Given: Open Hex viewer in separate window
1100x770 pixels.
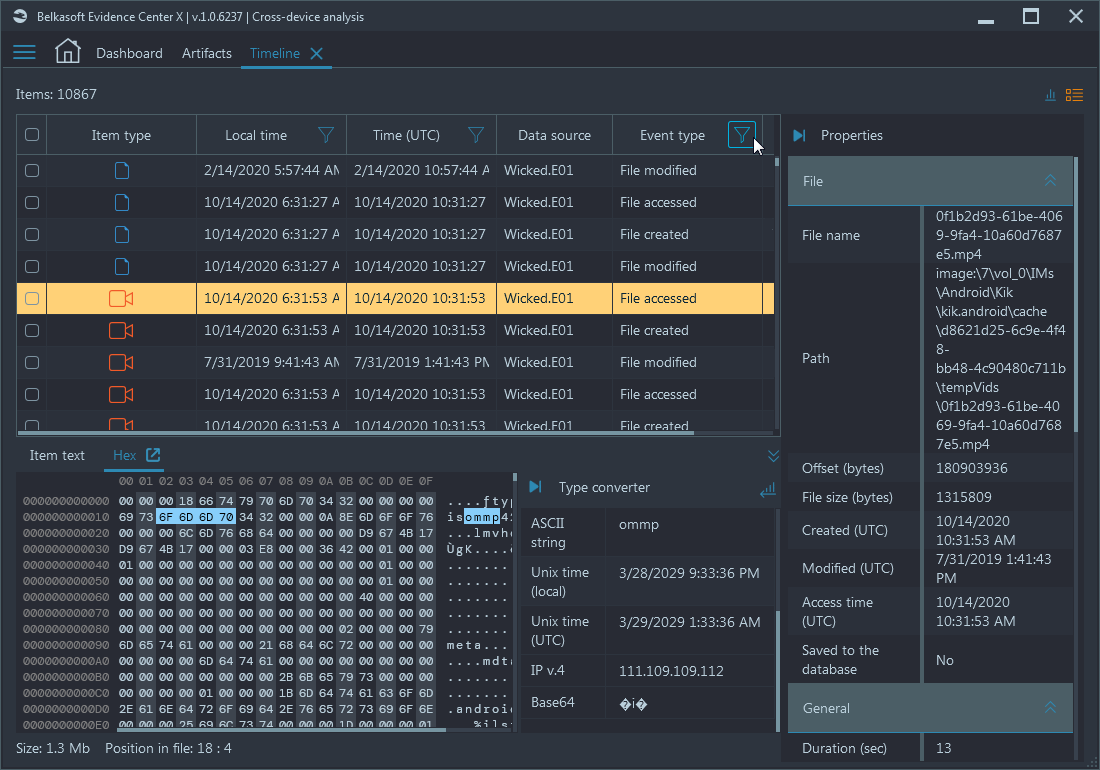Looking at the screenshot, I should [x=152, y=454].
